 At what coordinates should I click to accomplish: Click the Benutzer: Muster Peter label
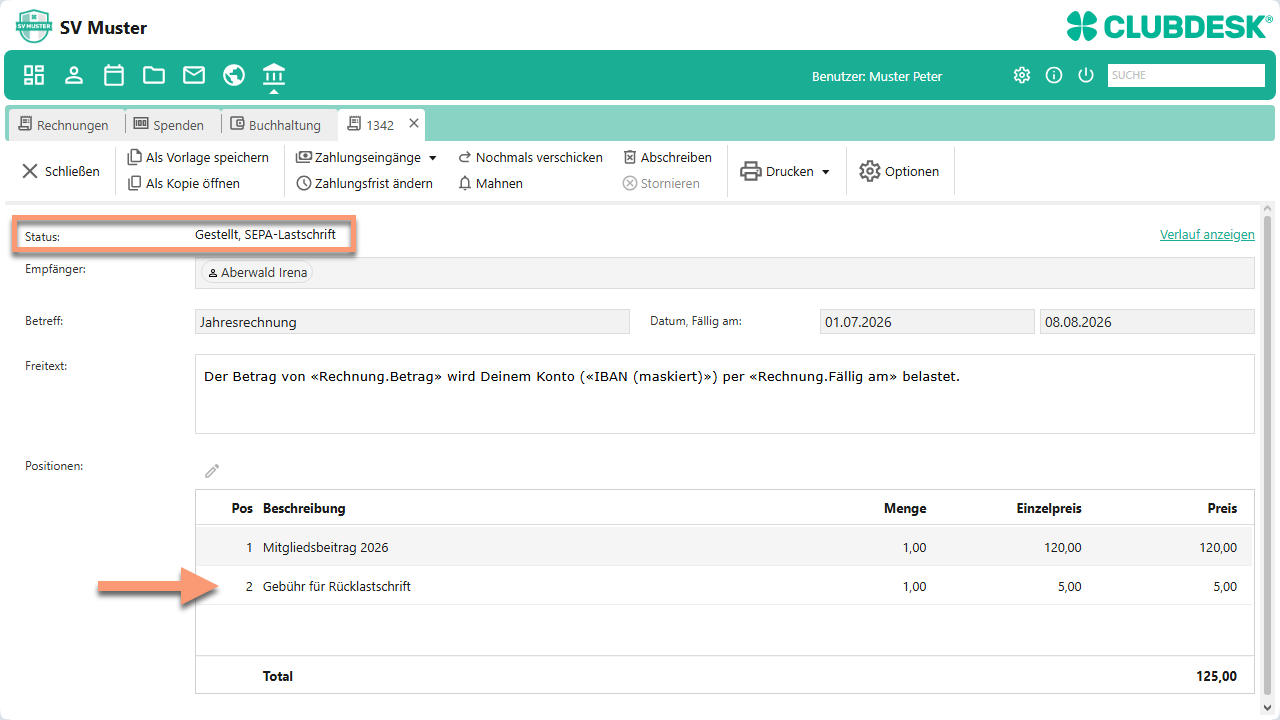(x=877, y=76)
